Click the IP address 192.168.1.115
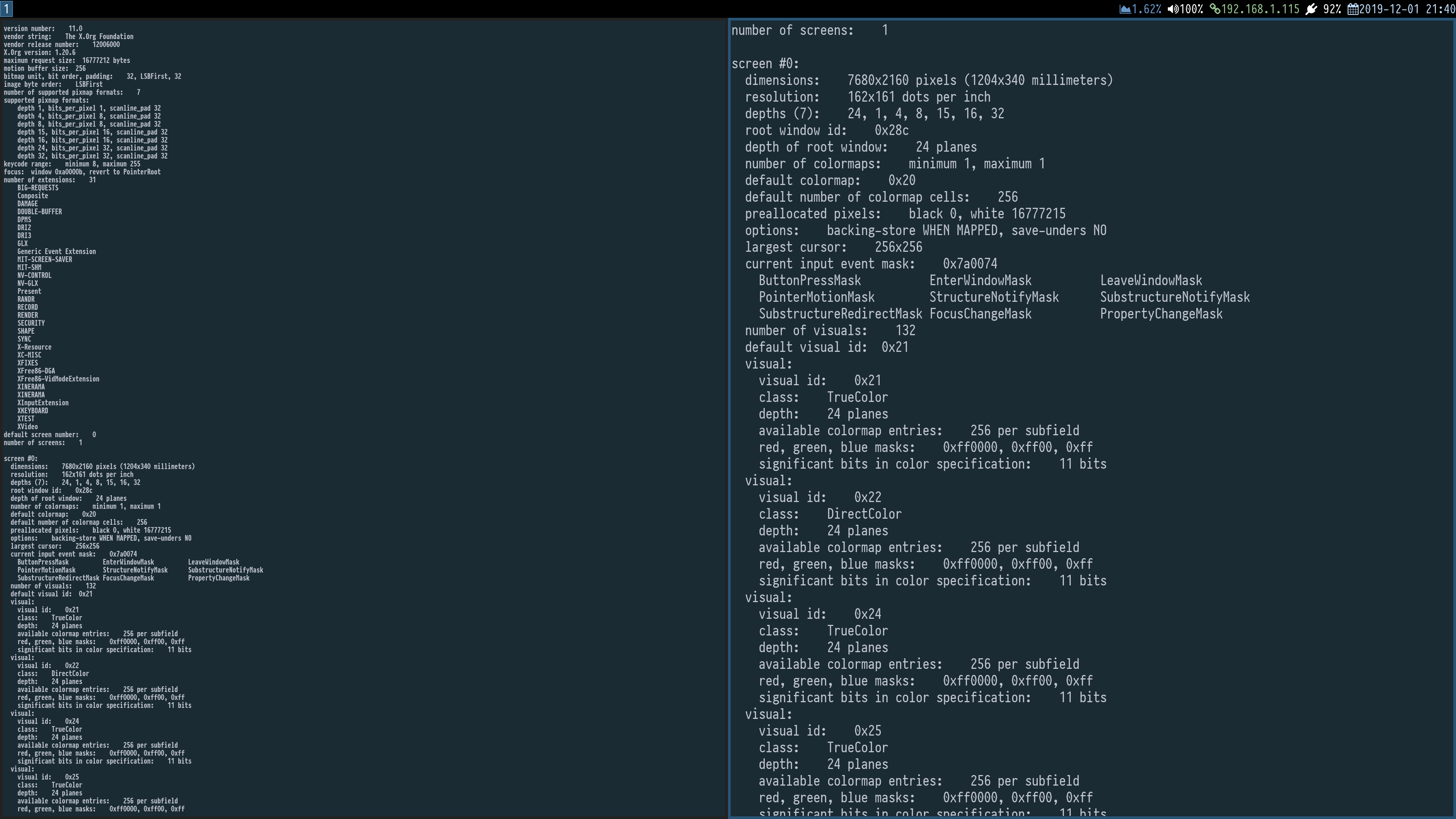 (x=1260, y=9)
